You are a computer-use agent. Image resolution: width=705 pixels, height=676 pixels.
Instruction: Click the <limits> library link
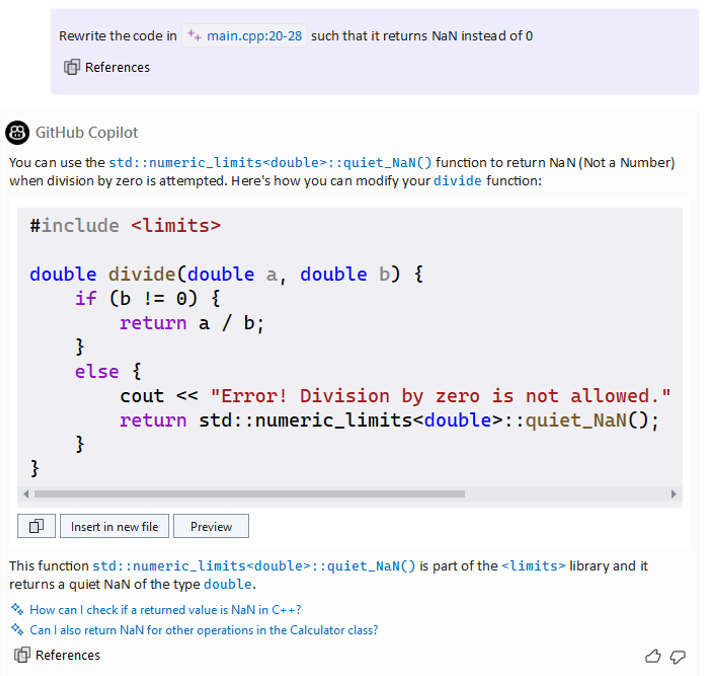pyautogui.click(x=533, y=565)
